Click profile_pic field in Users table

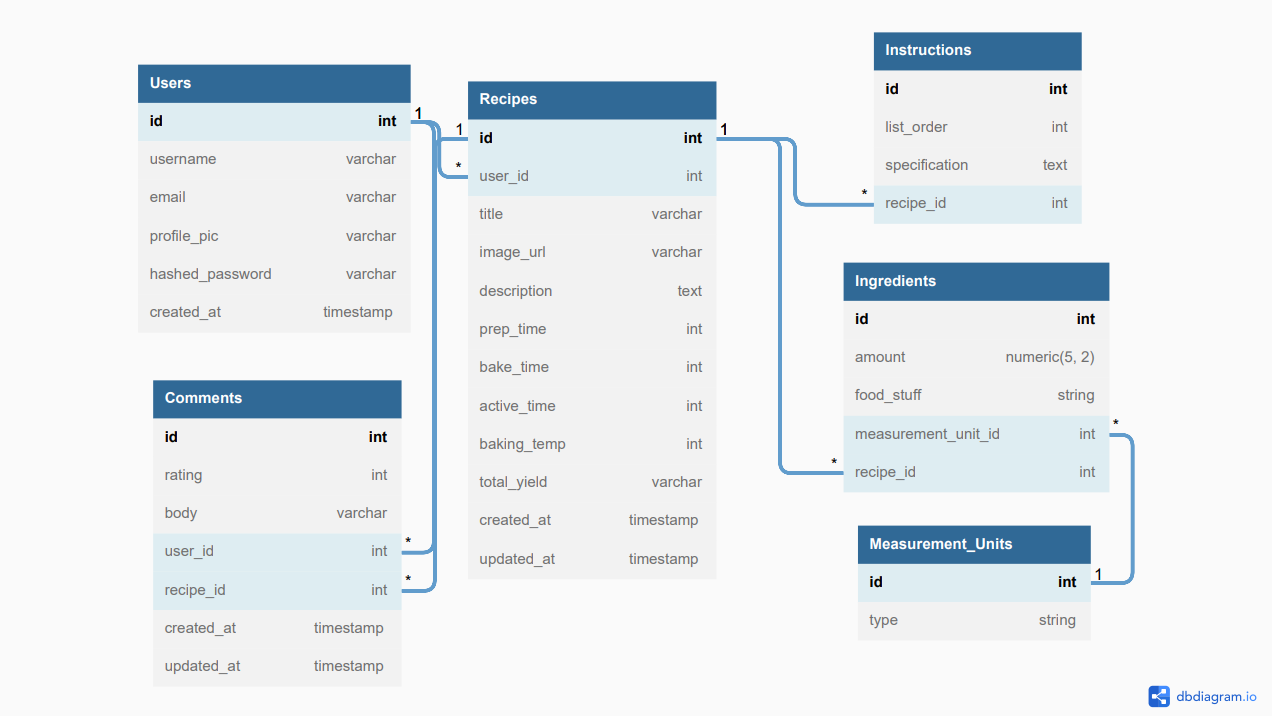(274, 236)
